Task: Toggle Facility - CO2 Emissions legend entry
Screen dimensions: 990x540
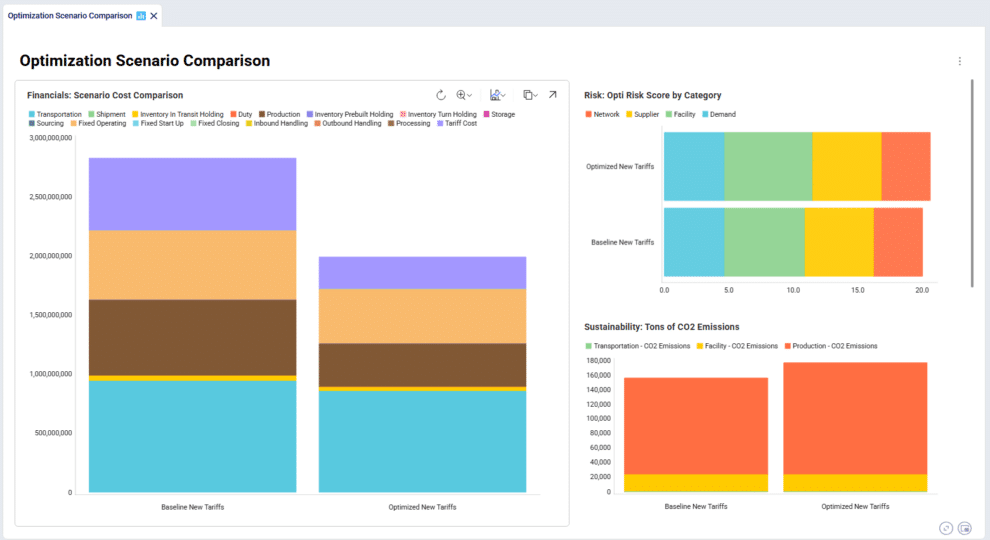Action: [x=737, y=346]
